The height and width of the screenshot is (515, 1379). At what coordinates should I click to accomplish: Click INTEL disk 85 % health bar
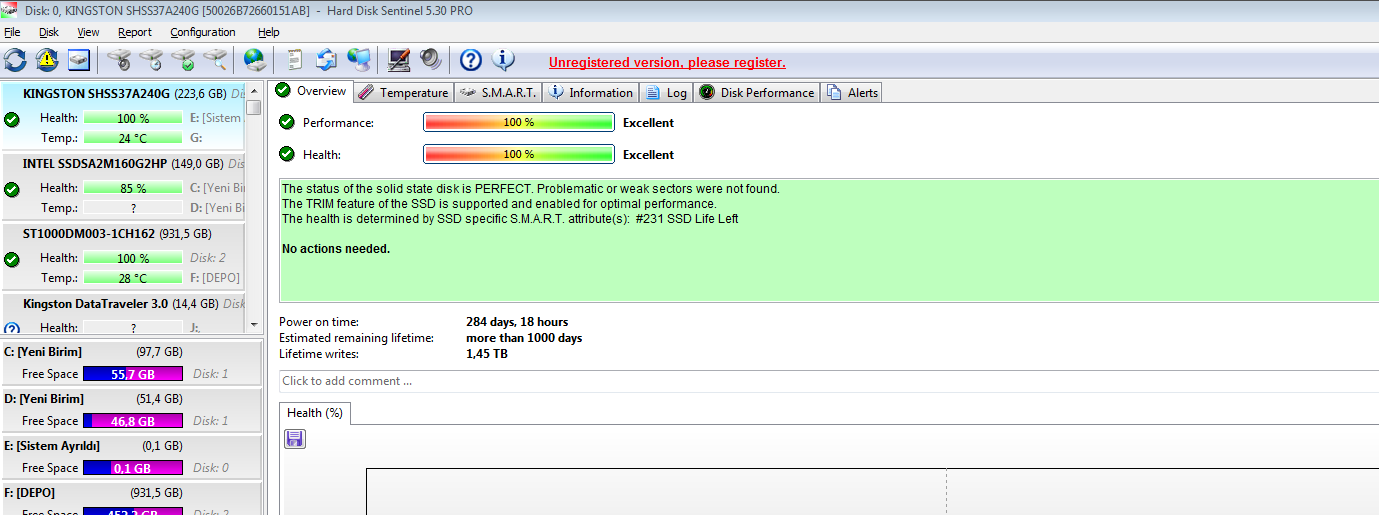tap(132, 188)
